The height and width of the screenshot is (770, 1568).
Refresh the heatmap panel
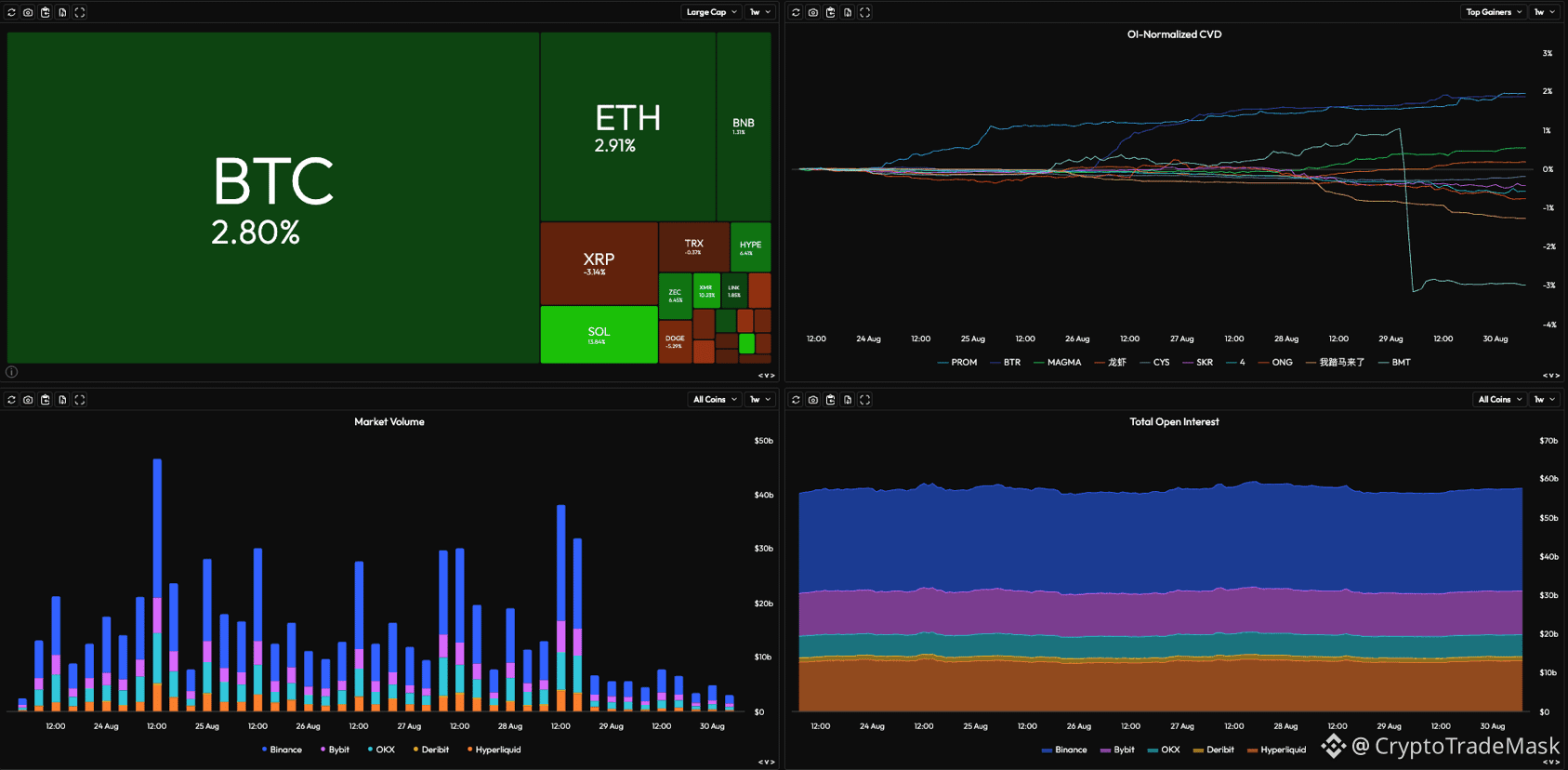(x=11, y=12)
